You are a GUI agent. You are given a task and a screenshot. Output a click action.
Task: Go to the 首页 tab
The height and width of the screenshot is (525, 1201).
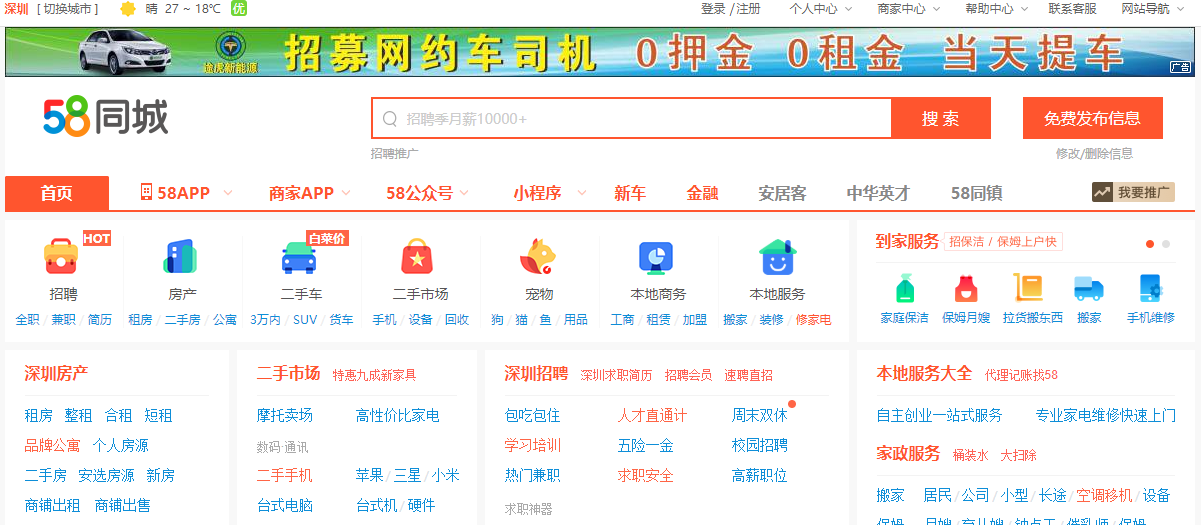(57, 193)
